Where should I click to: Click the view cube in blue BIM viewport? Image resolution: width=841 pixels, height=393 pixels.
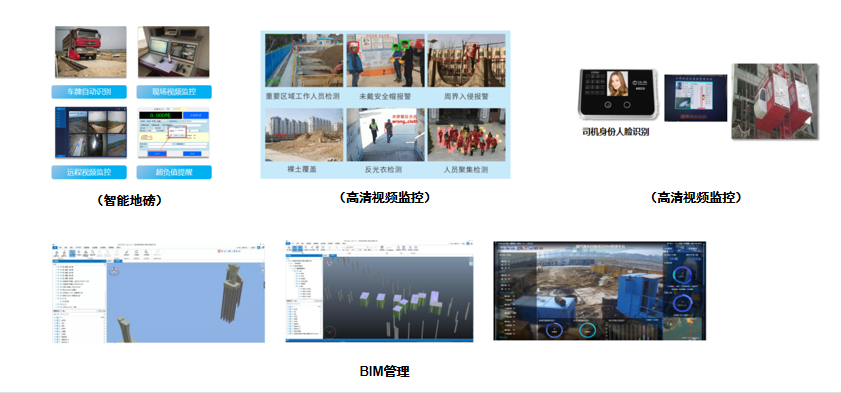tap(114, 272)
